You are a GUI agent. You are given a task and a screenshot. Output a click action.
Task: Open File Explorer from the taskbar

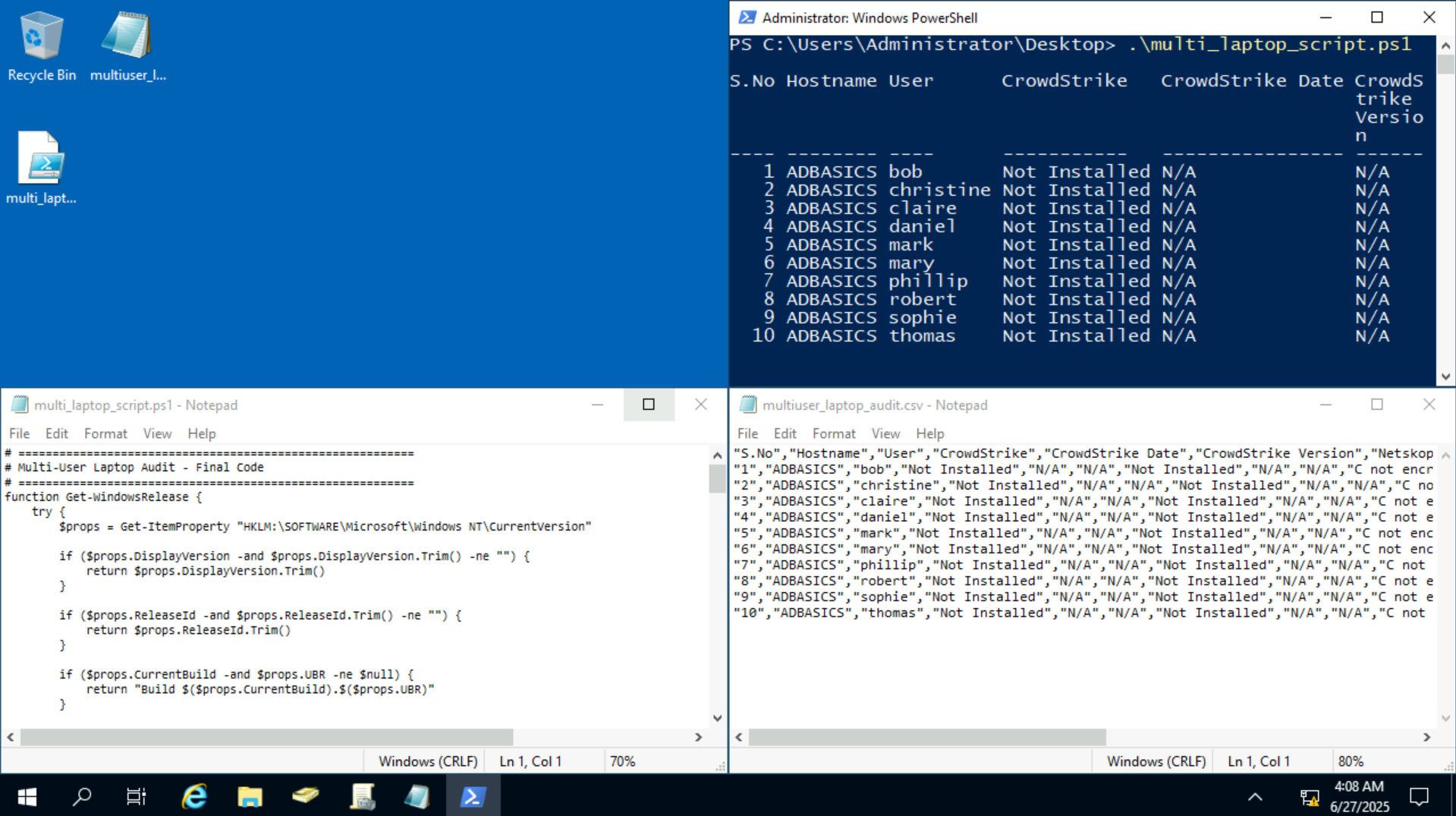250,796
